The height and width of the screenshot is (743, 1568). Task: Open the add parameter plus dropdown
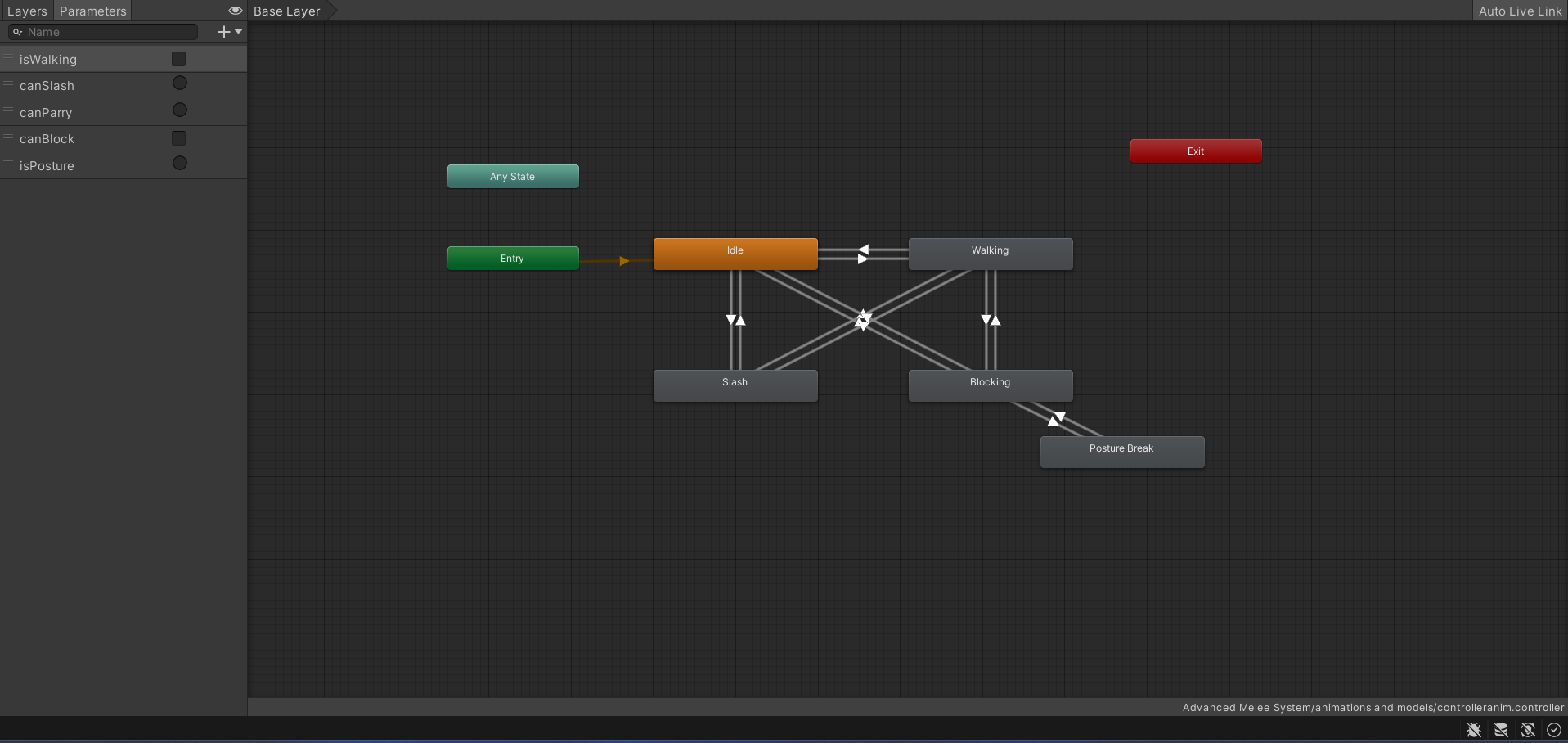point(229,32)
